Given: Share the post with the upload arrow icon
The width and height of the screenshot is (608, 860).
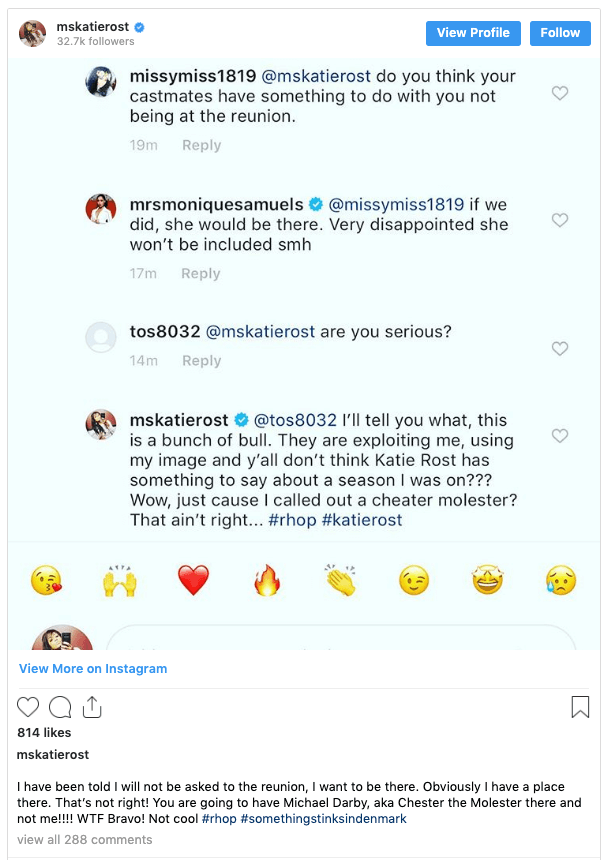Looking at the screenshot, I should point(92,707).
